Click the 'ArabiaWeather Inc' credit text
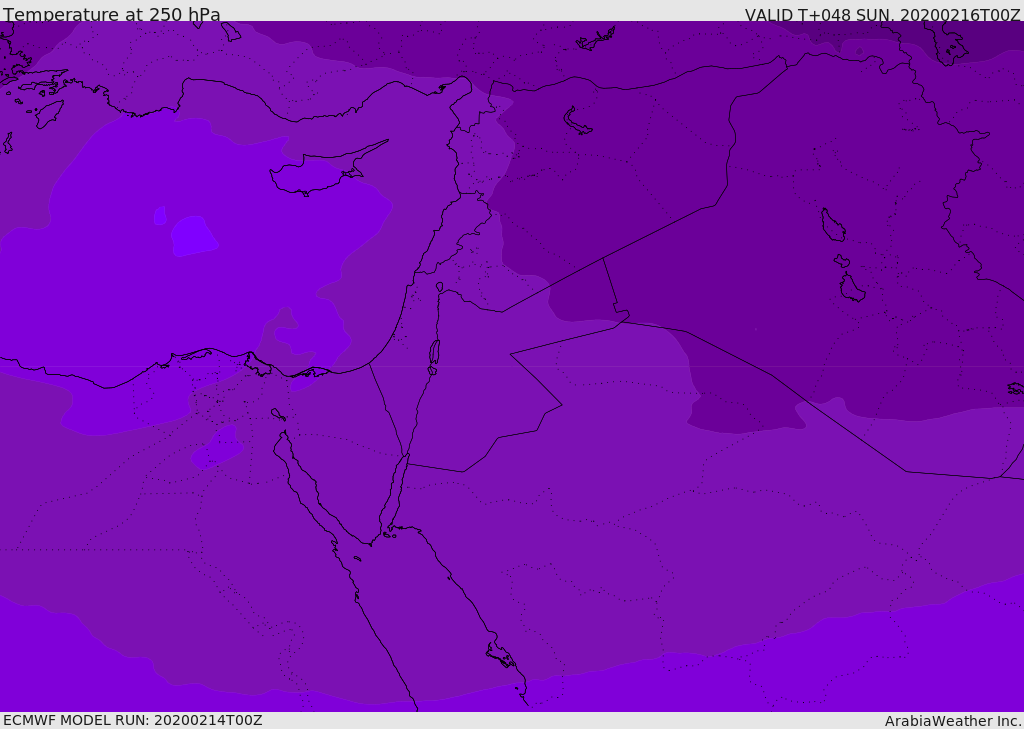The height and width of the screenshot is (729, 1024). click(x=952, y=721)
